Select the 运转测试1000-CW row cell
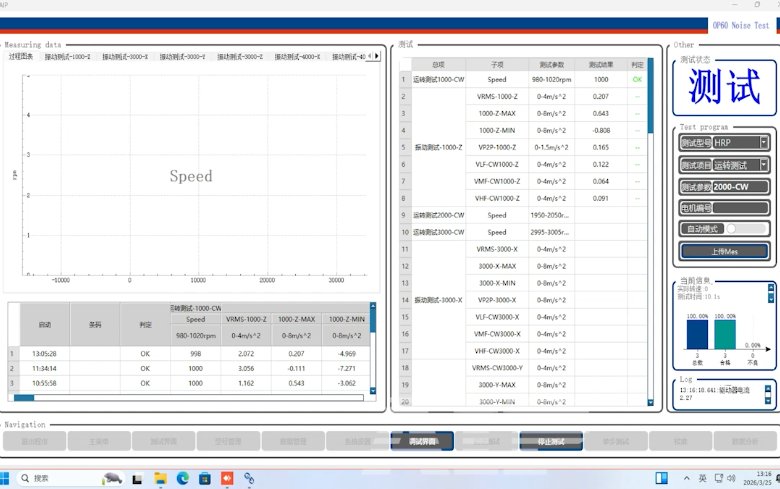The image size is (780, 489). [x=438, y=80]
